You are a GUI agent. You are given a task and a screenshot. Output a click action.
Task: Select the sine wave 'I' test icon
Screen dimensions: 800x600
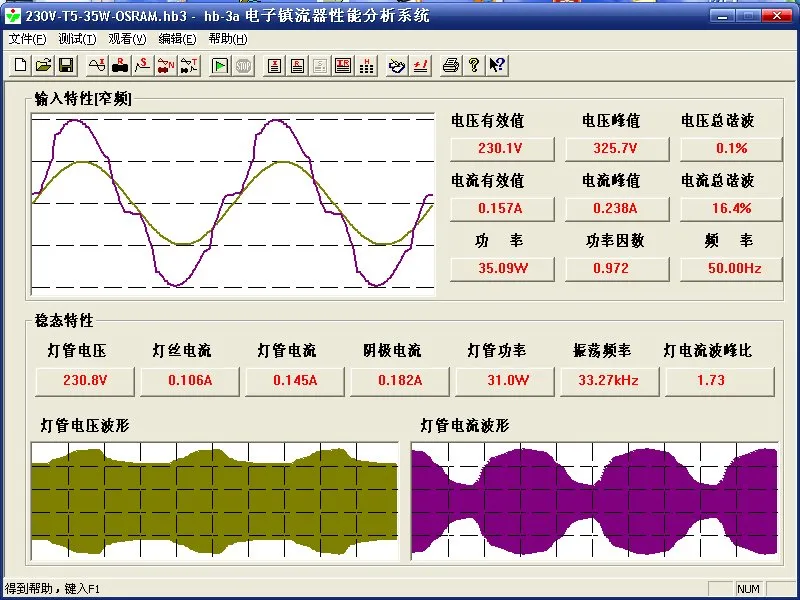click(x=97, y=65)
